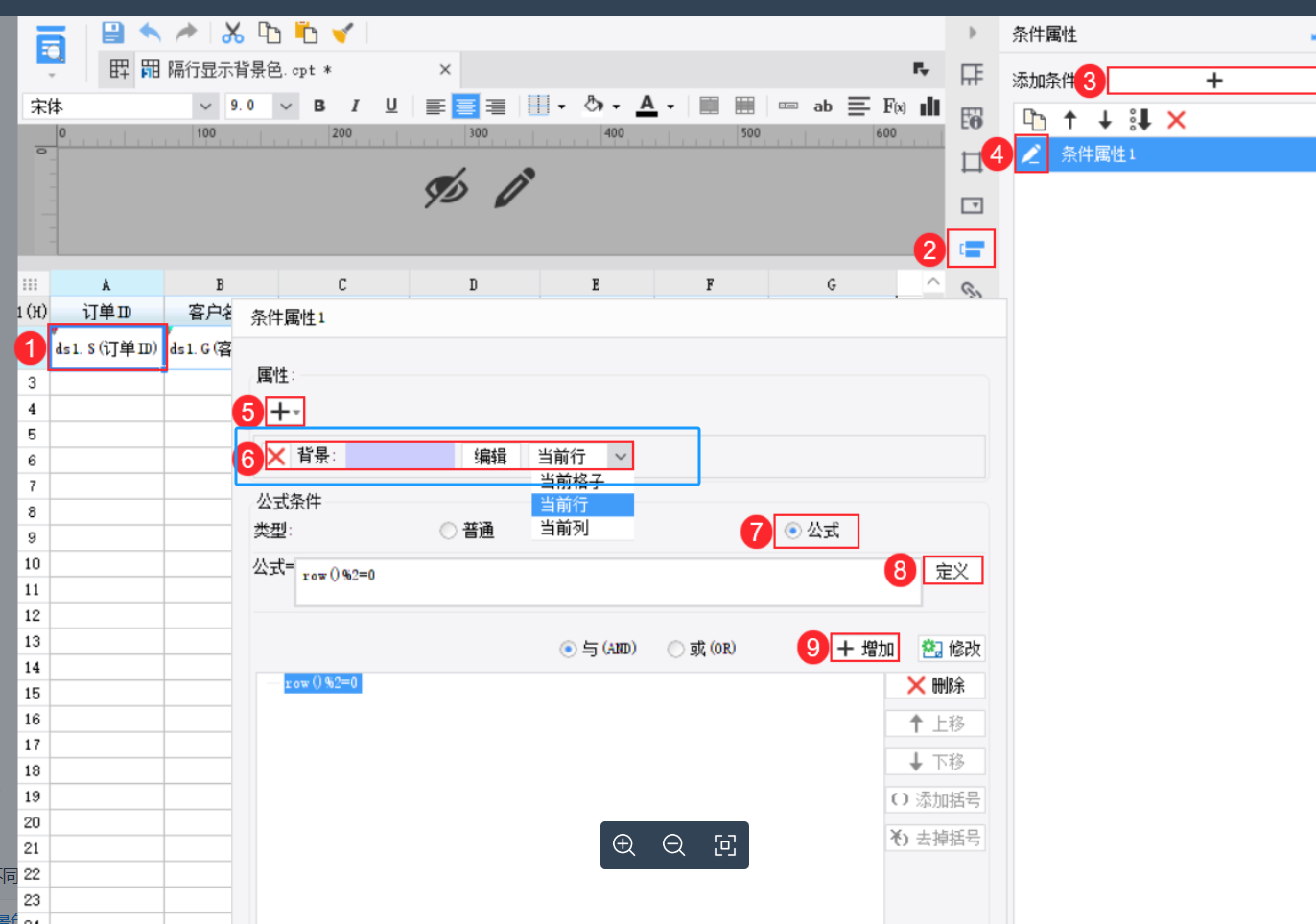Delete the condition using the red X in the 条件属性 panel

[x=1176, y=120]
